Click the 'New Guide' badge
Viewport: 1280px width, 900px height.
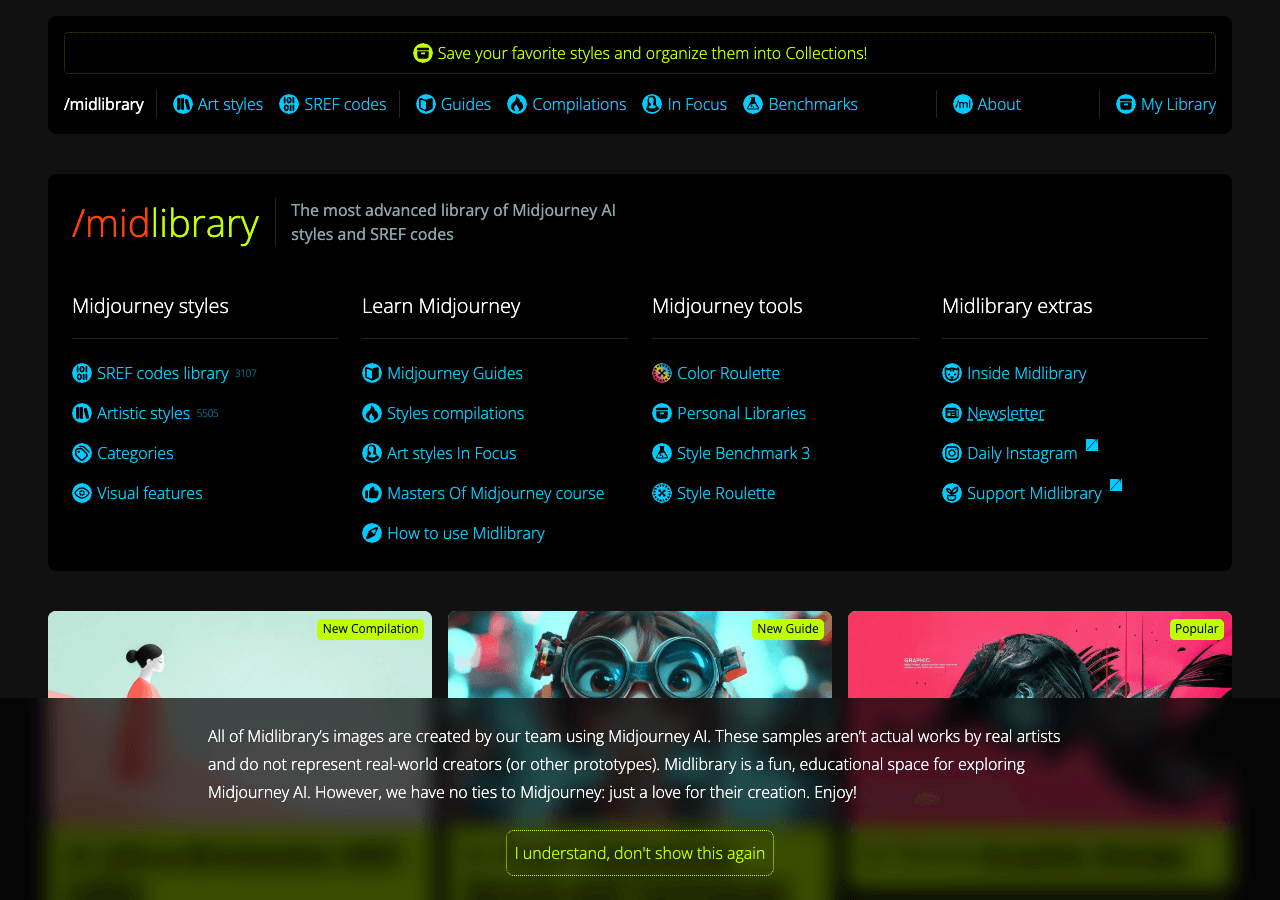coord(788,629)
